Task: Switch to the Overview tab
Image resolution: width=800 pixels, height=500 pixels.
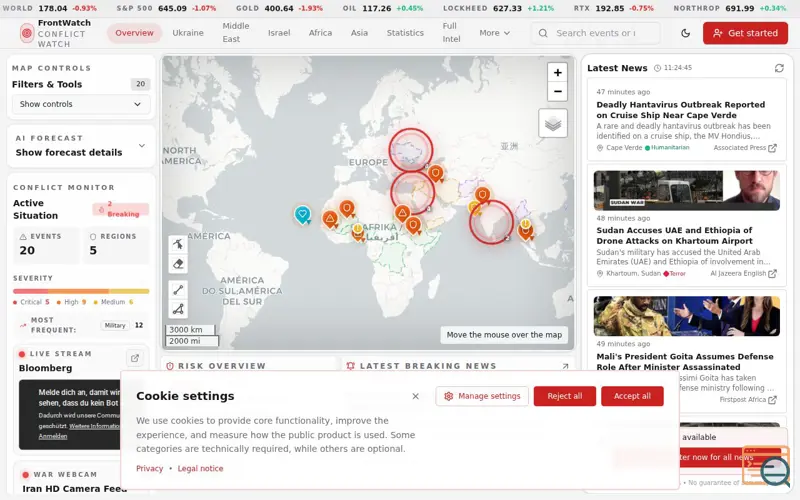Action: click(x=134, y=33)
